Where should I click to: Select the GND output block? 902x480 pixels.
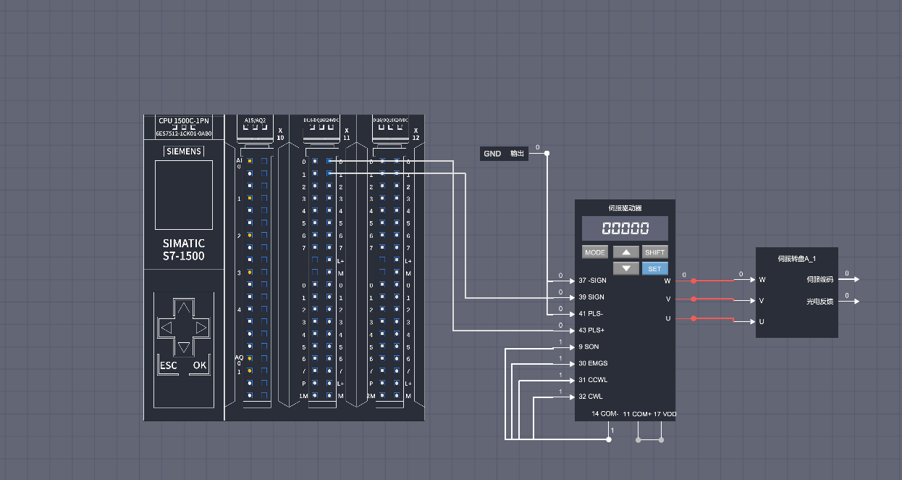coord(504,154)
